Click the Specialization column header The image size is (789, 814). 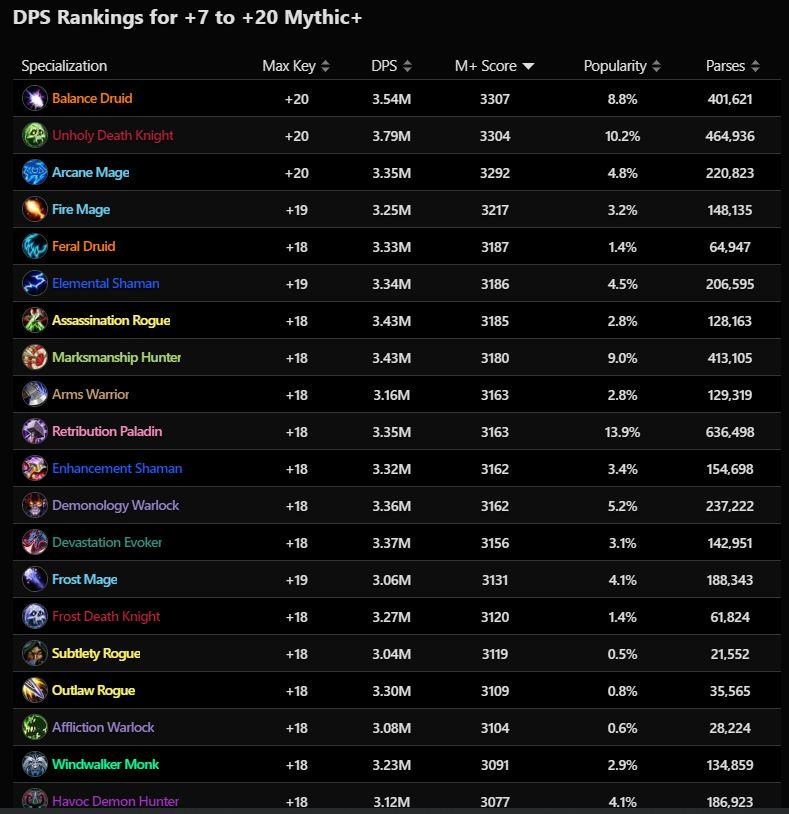pos(64,66)
